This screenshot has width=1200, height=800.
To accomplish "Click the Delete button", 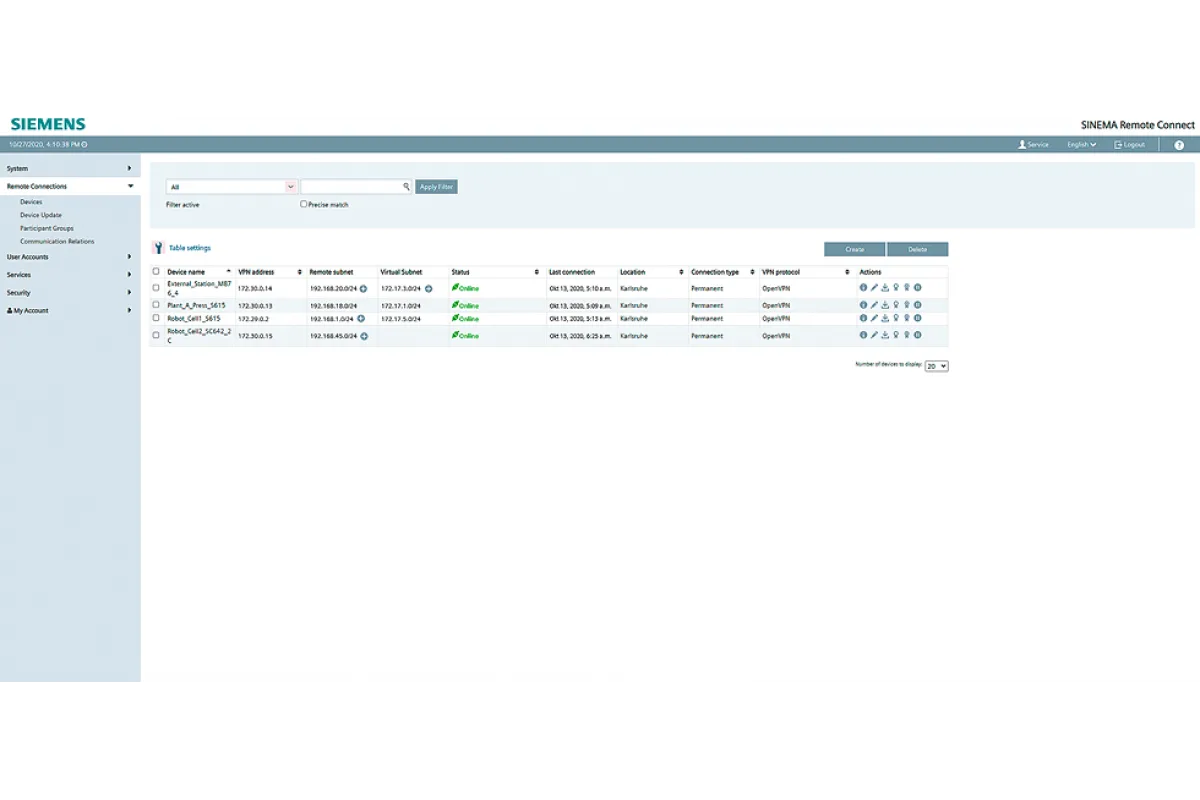I will pos(918,249).
